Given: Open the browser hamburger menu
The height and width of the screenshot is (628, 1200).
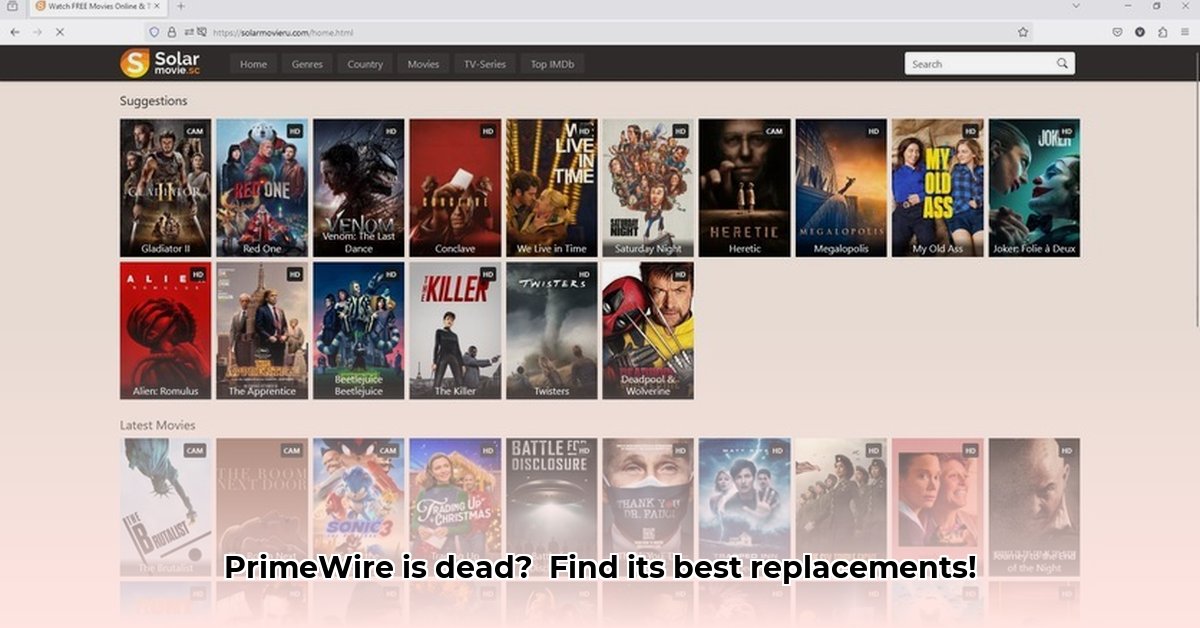Looking at the screenshot, I should coord(1185,32).
